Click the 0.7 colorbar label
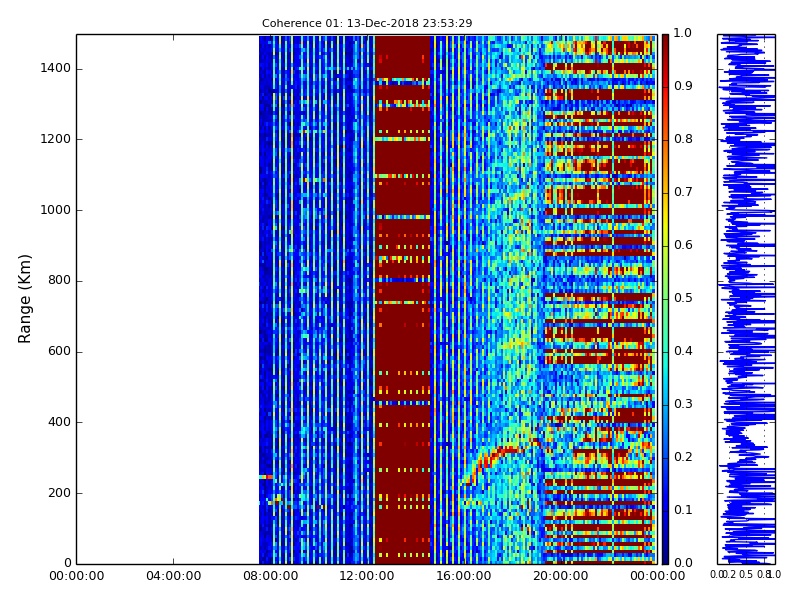The height and width of the screenshot is (600, 800). (x=683, y=192)
